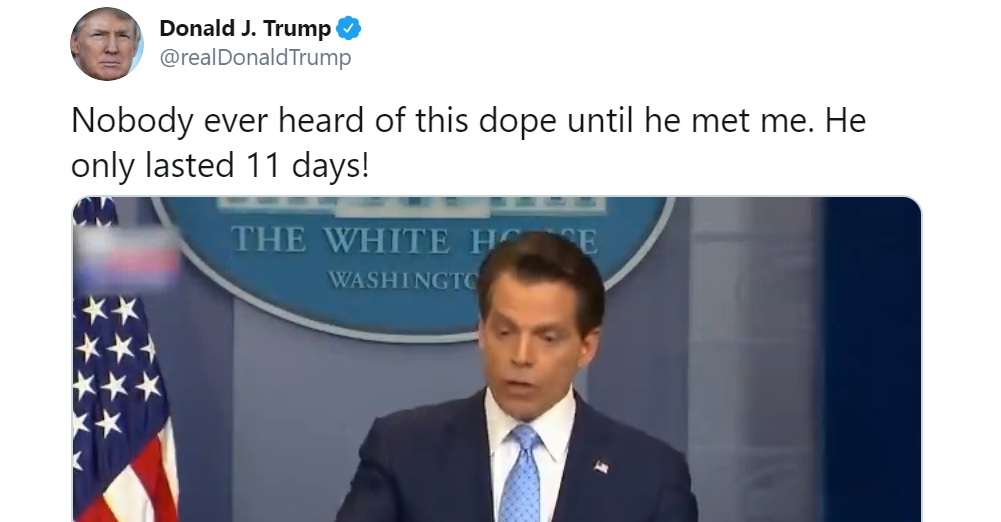Click the "only lasted 11 days!" text line
The width and height of the screenshot is (1001, 522).
[x=220, y=166]
